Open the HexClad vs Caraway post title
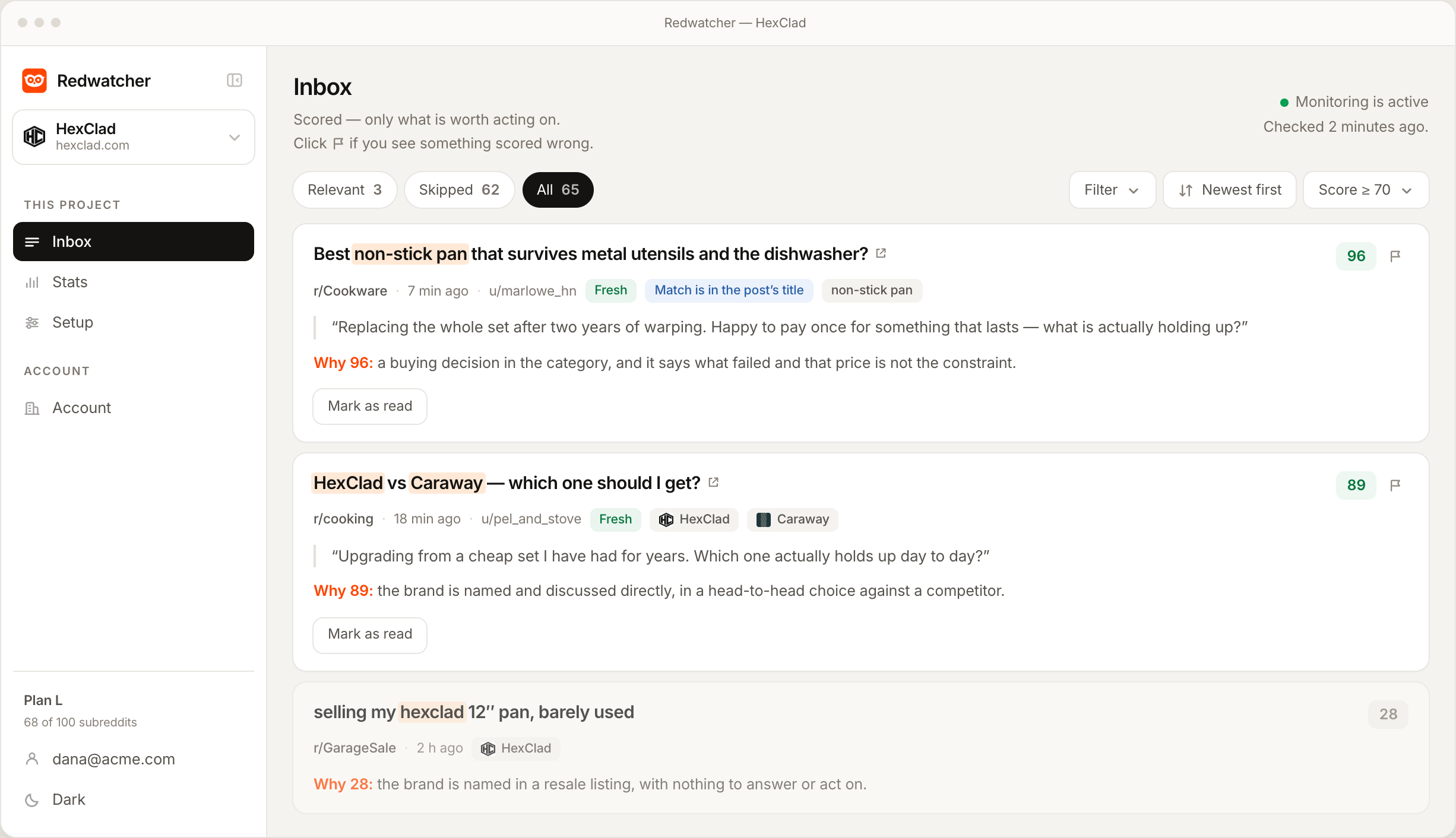The width and height of the screenshot is (1456, 838). (507, 483)
